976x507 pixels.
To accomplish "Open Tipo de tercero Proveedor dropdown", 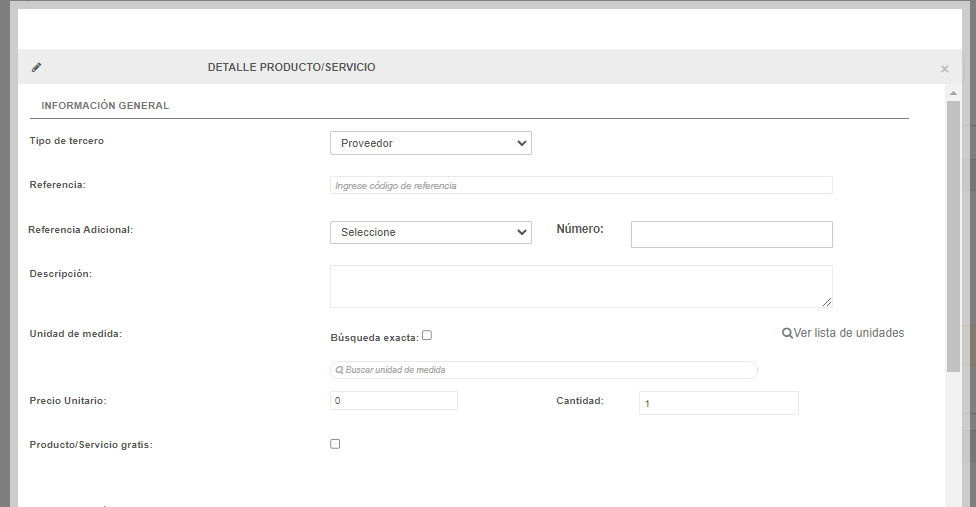I will 431,143.
